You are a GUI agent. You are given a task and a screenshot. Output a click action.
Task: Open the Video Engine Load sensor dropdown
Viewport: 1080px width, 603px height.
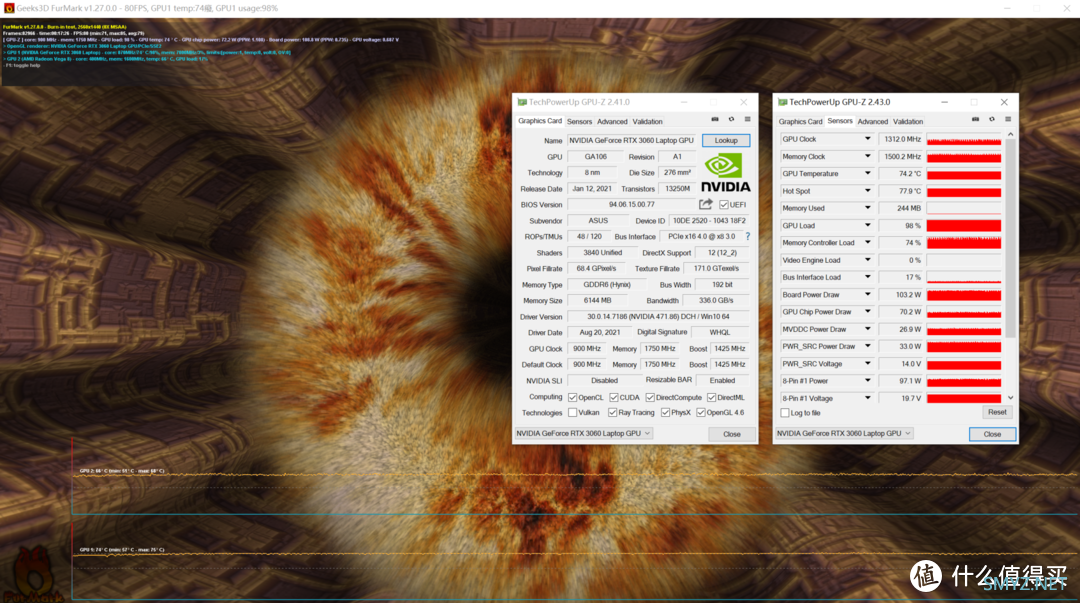(867, 260)
